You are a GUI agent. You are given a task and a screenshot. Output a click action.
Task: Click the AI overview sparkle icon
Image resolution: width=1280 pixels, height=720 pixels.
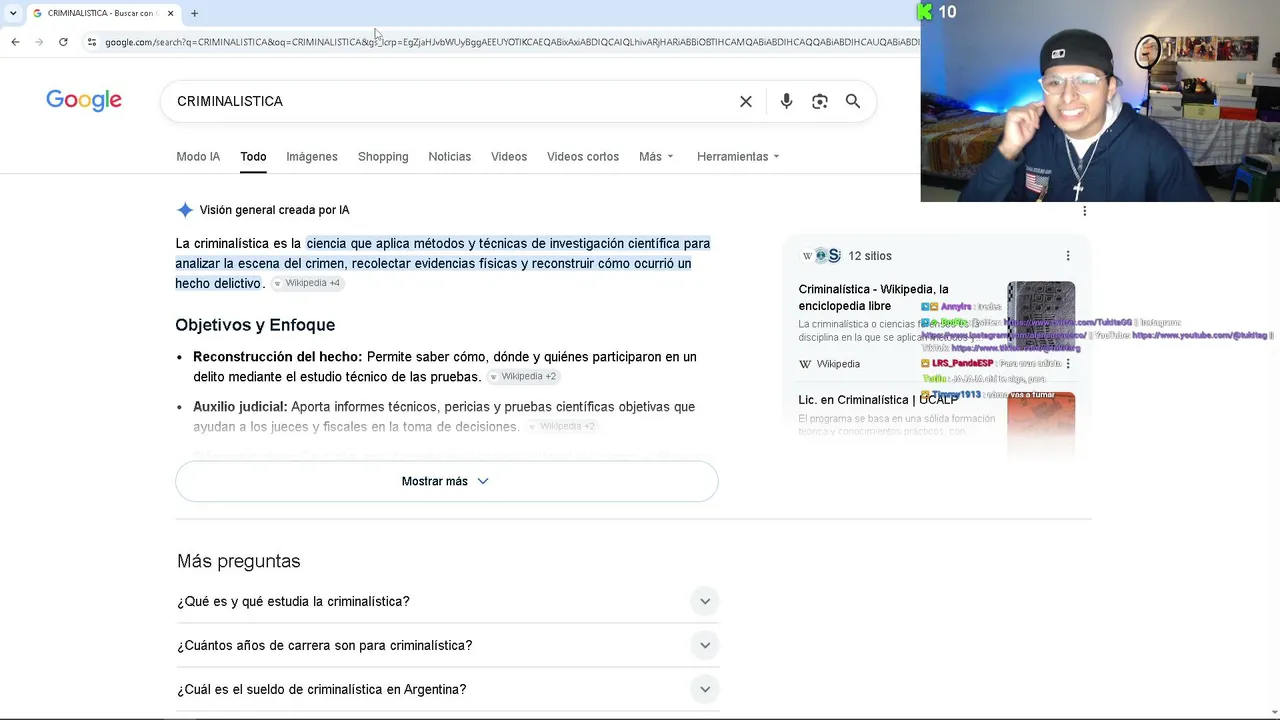coord(185,210)
